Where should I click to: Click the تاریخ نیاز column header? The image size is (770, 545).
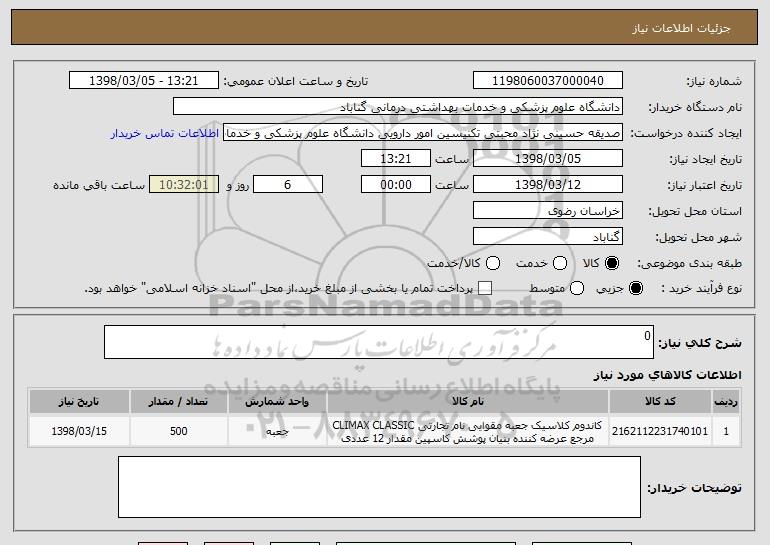click(x=79, y=402)
